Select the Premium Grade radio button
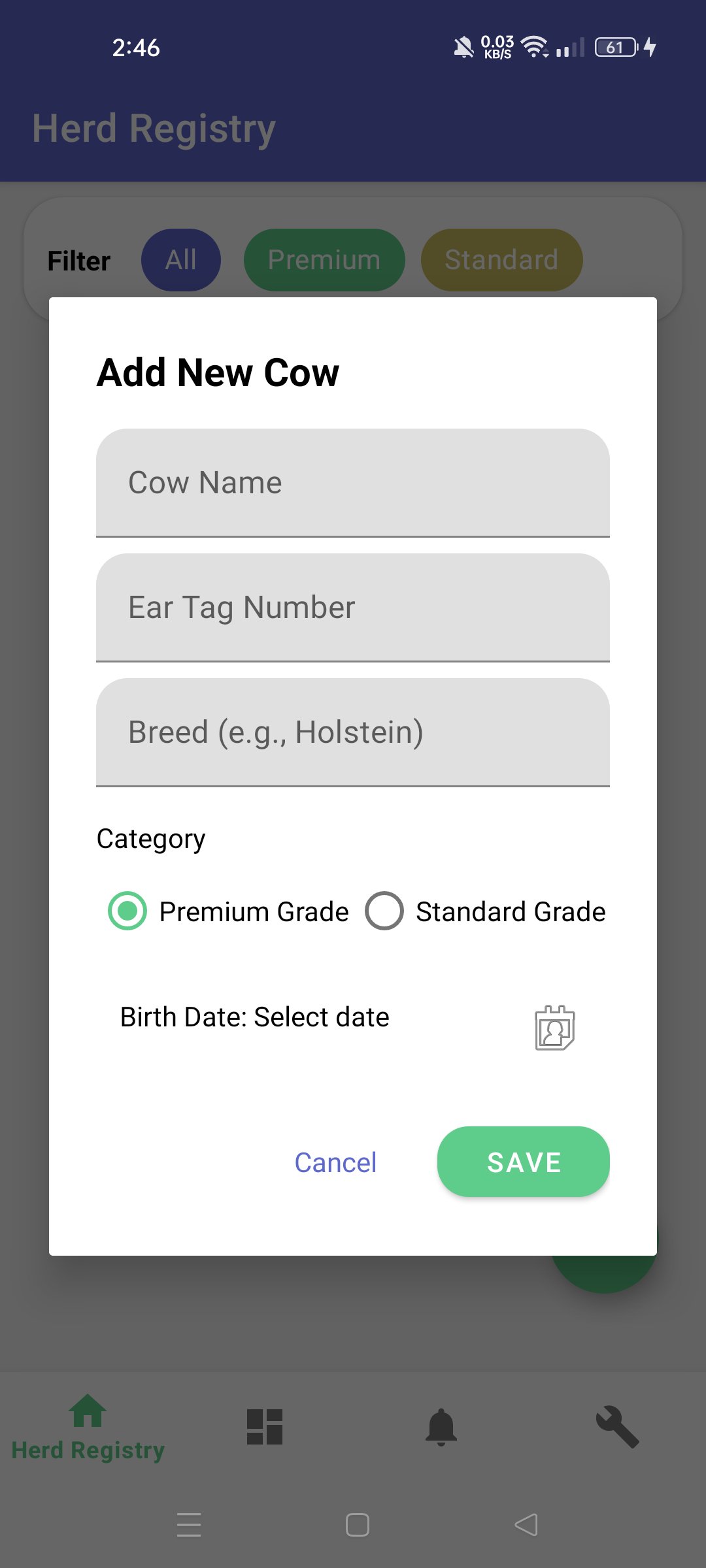This screenshot has height=1568, width=706. pos(127,911)
